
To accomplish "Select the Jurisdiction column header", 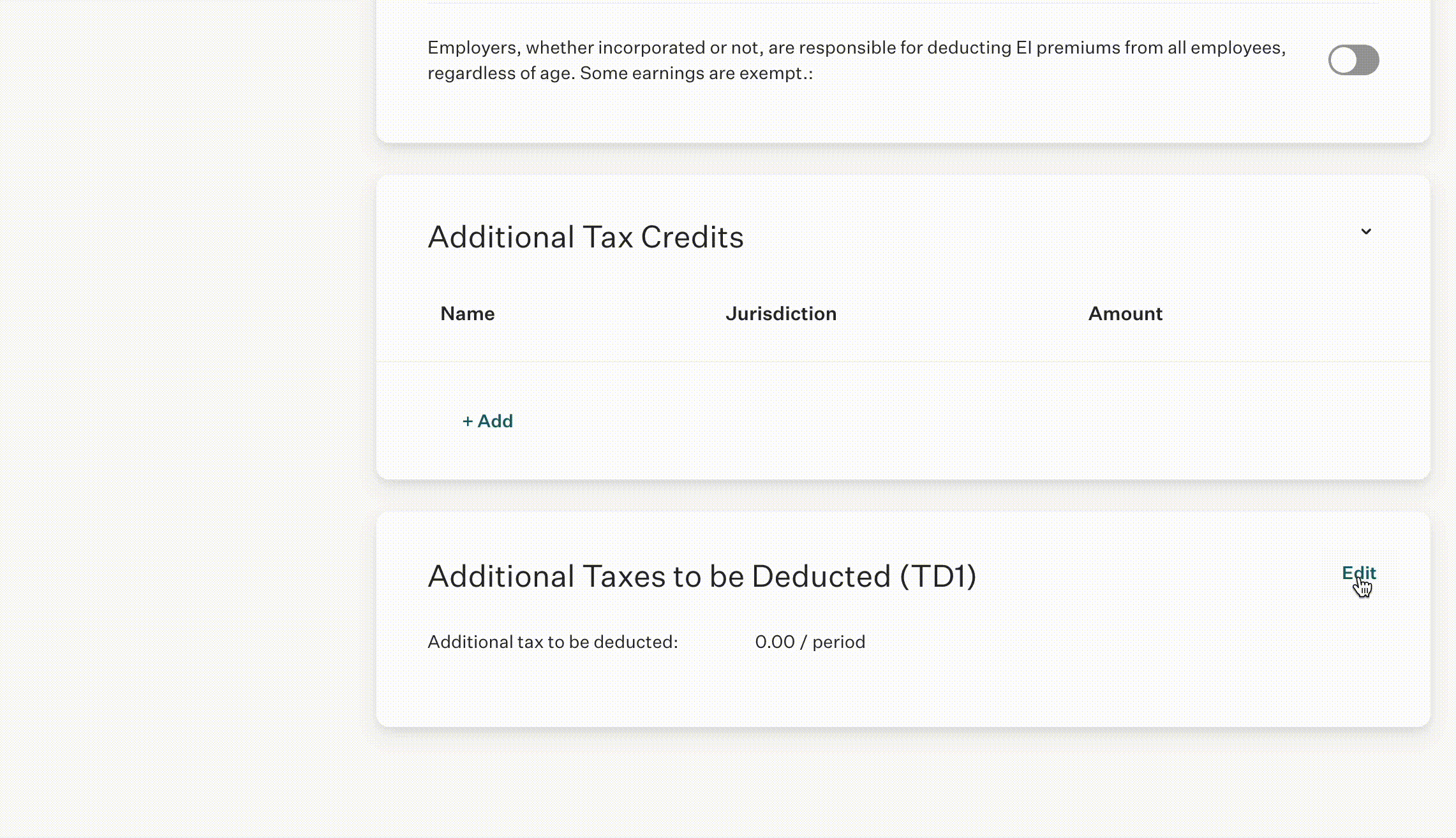I will coord(781,314).
